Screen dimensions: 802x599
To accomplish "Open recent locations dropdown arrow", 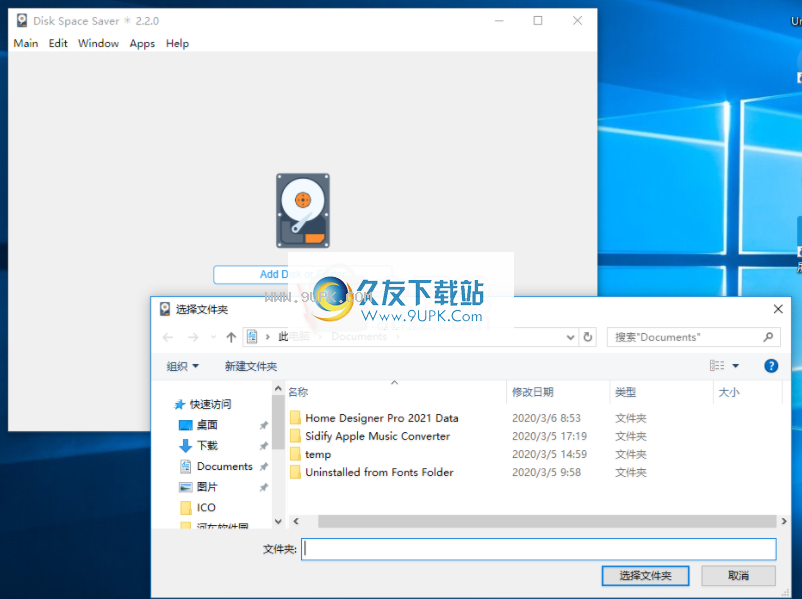I will point(213,337).
